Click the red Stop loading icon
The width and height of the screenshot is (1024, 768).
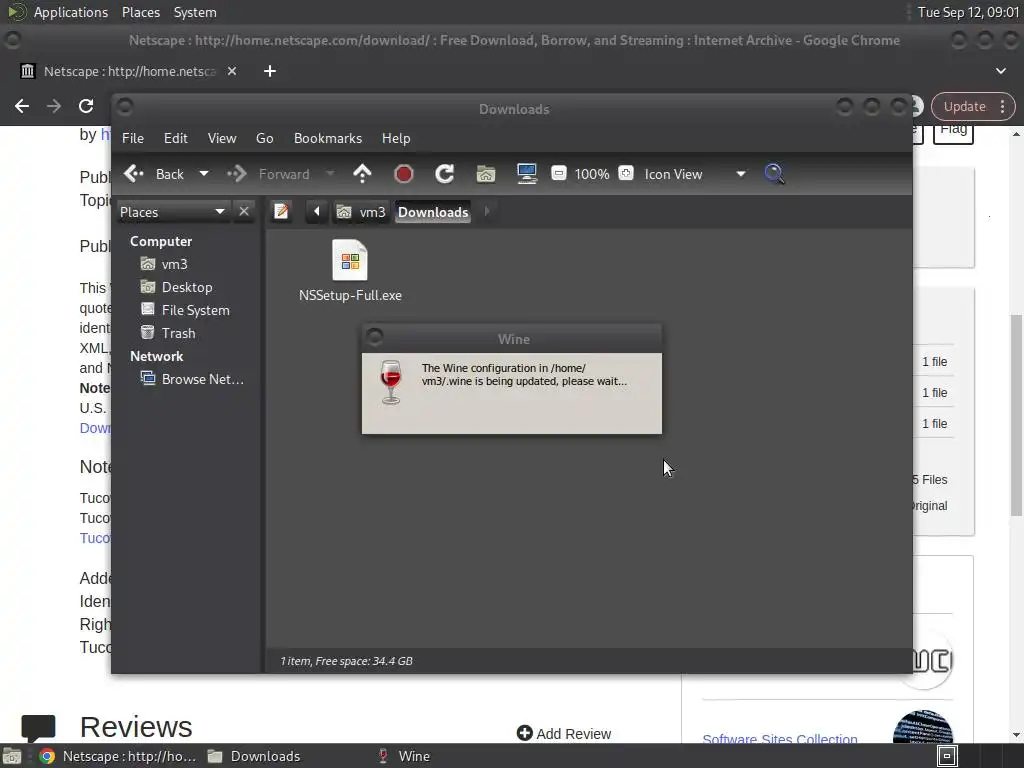[404, 174]
